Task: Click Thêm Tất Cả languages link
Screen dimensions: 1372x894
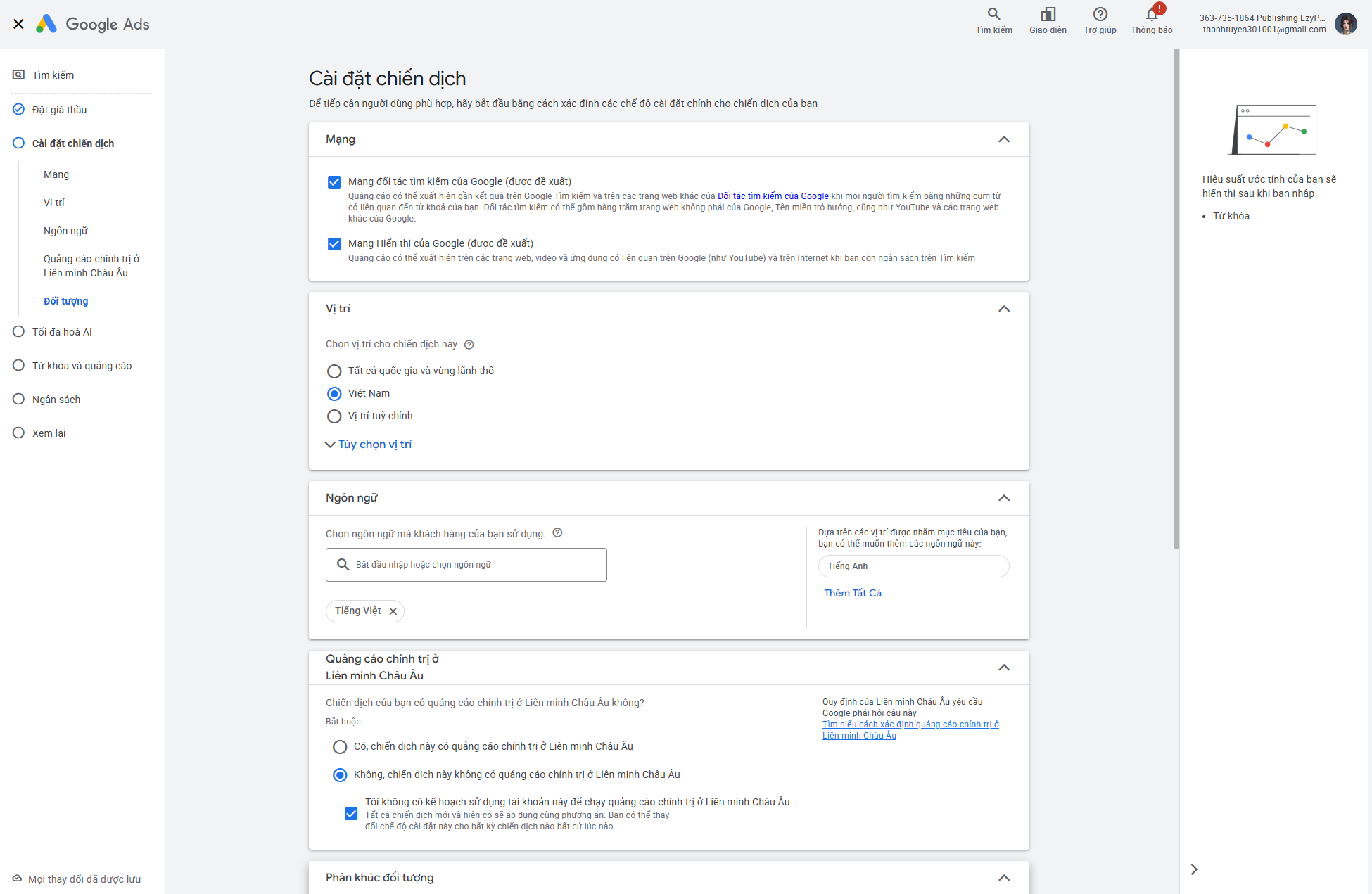Action: coord(853,593)
